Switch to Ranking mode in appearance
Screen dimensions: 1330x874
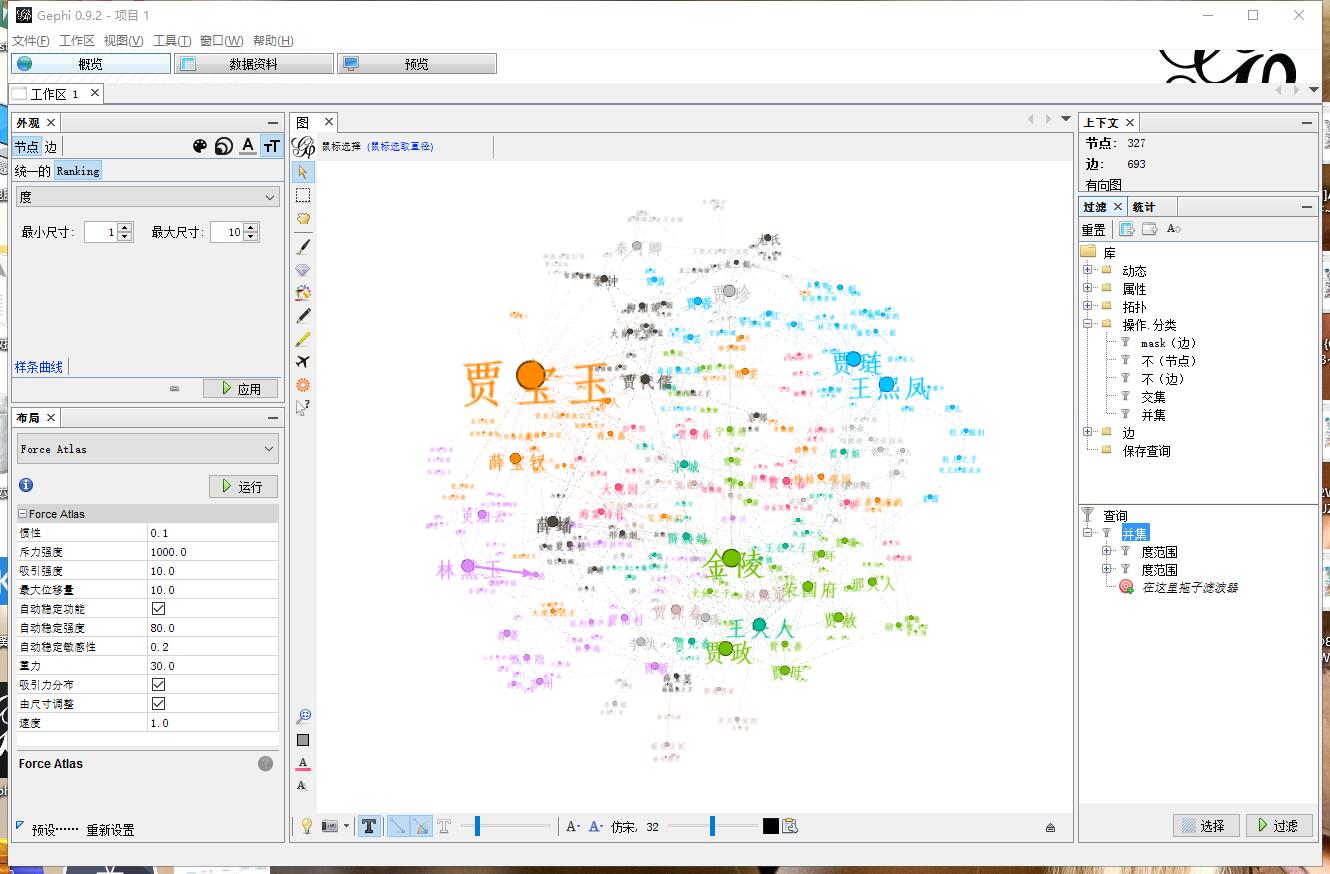point(78,171)
